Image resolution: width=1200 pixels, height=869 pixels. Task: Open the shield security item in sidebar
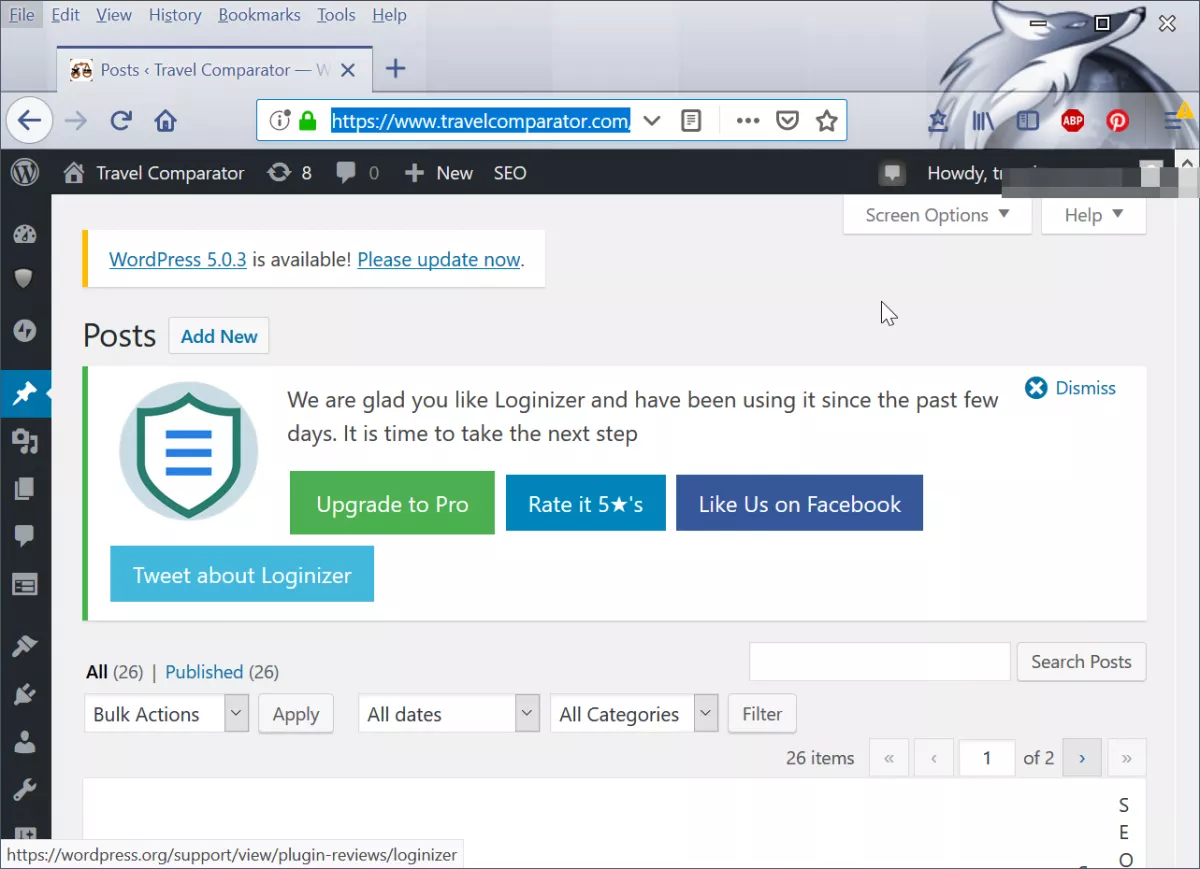point(25,279)
